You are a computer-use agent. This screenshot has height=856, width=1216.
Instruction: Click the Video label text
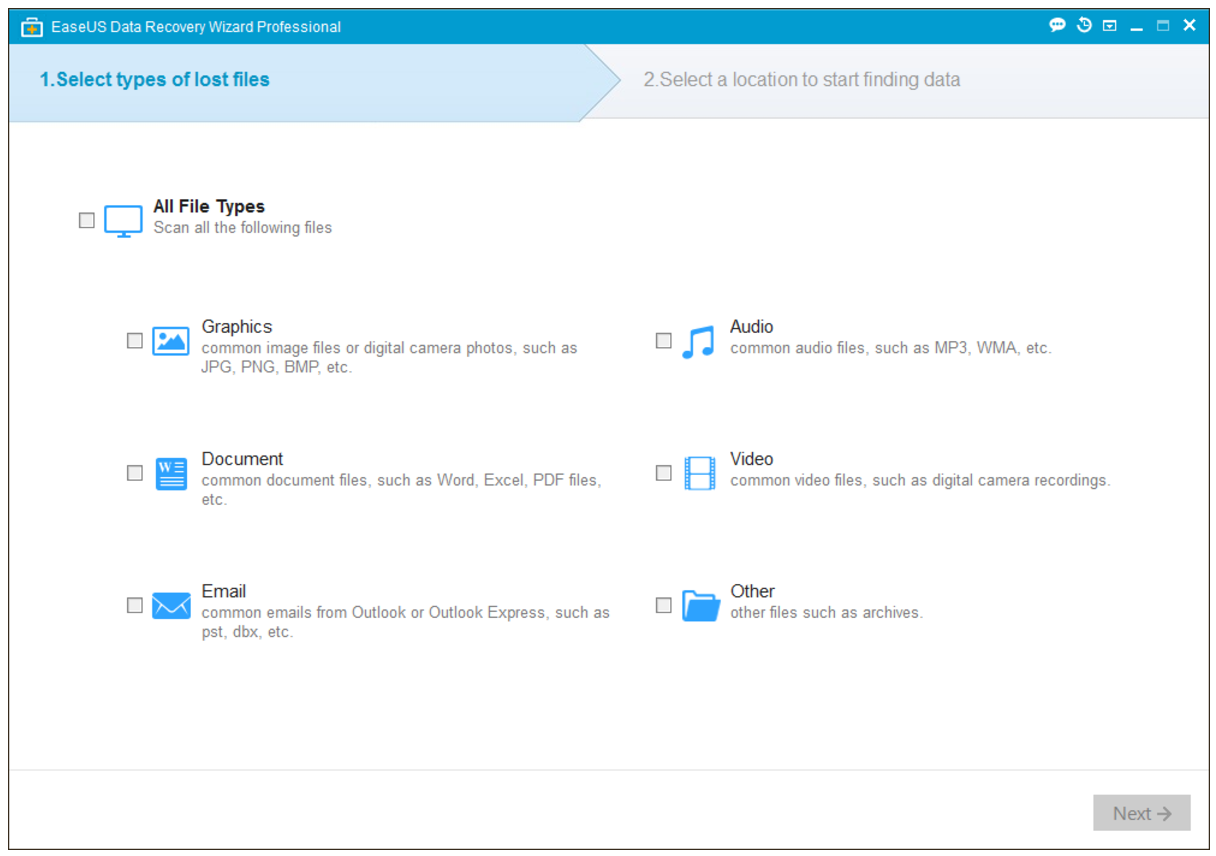(752, 459)
